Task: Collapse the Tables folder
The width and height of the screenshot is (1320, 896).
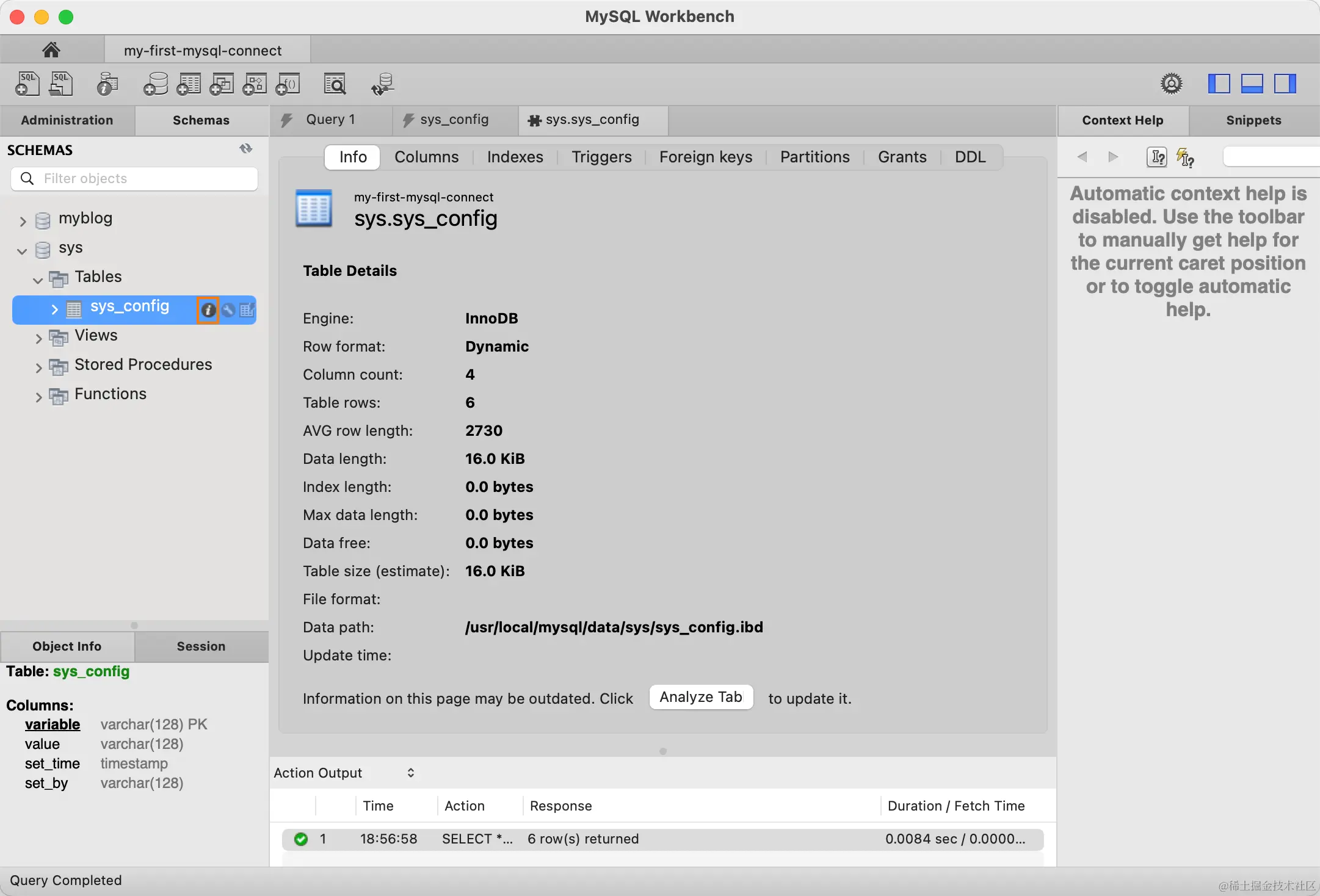Action: pos(38,280)
